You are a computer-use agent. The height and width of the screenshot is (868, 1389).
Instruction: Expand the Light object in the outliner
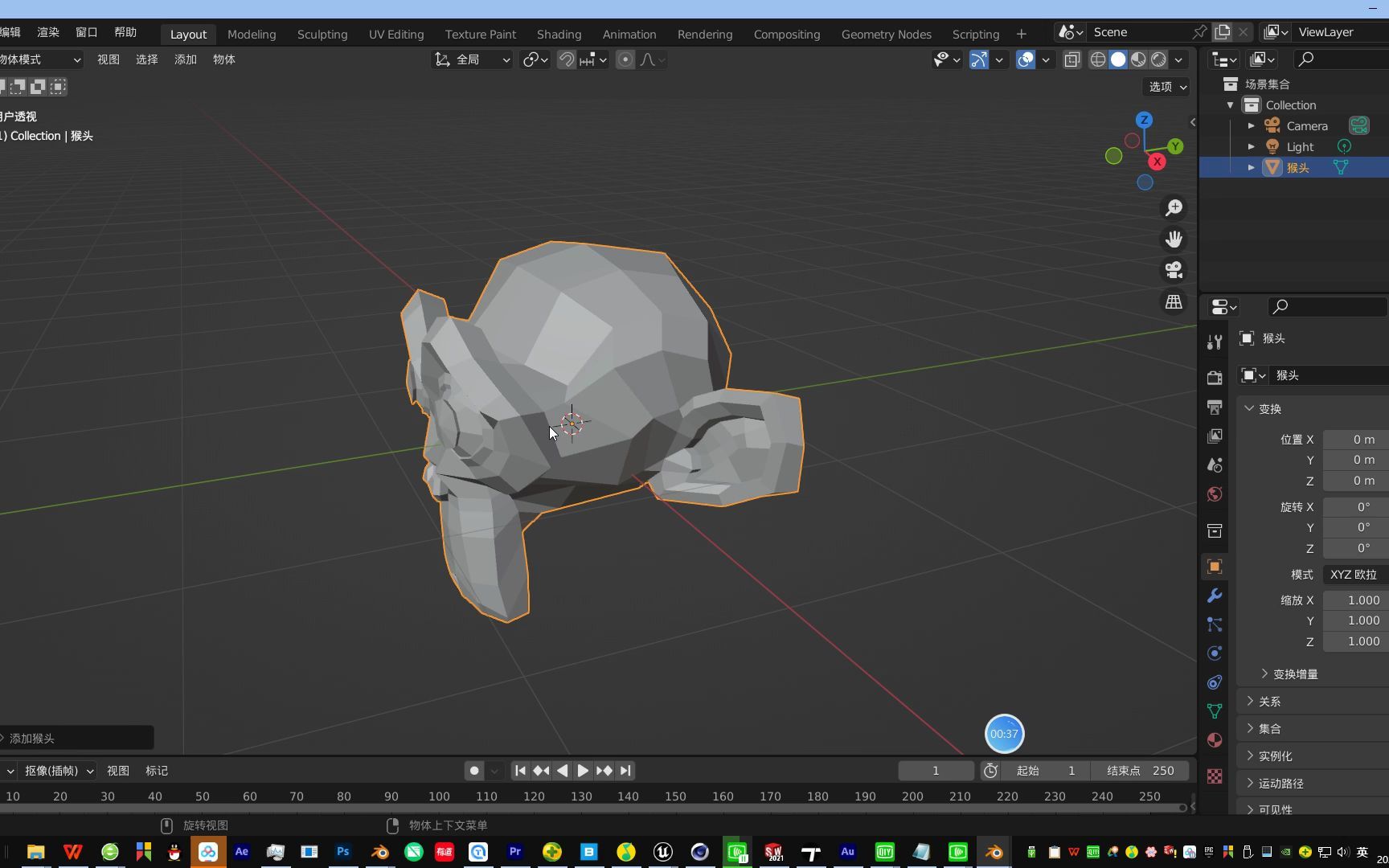pyautogui.click(x=1252, y=146)
